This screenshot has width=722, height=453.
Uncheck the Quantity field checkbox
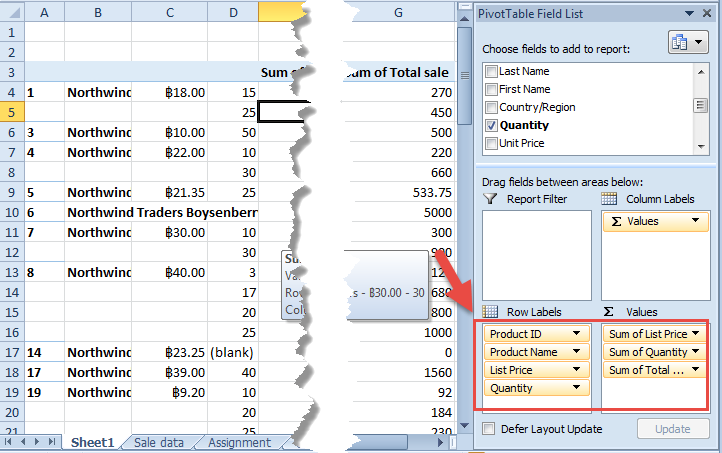tap(491, 126)
